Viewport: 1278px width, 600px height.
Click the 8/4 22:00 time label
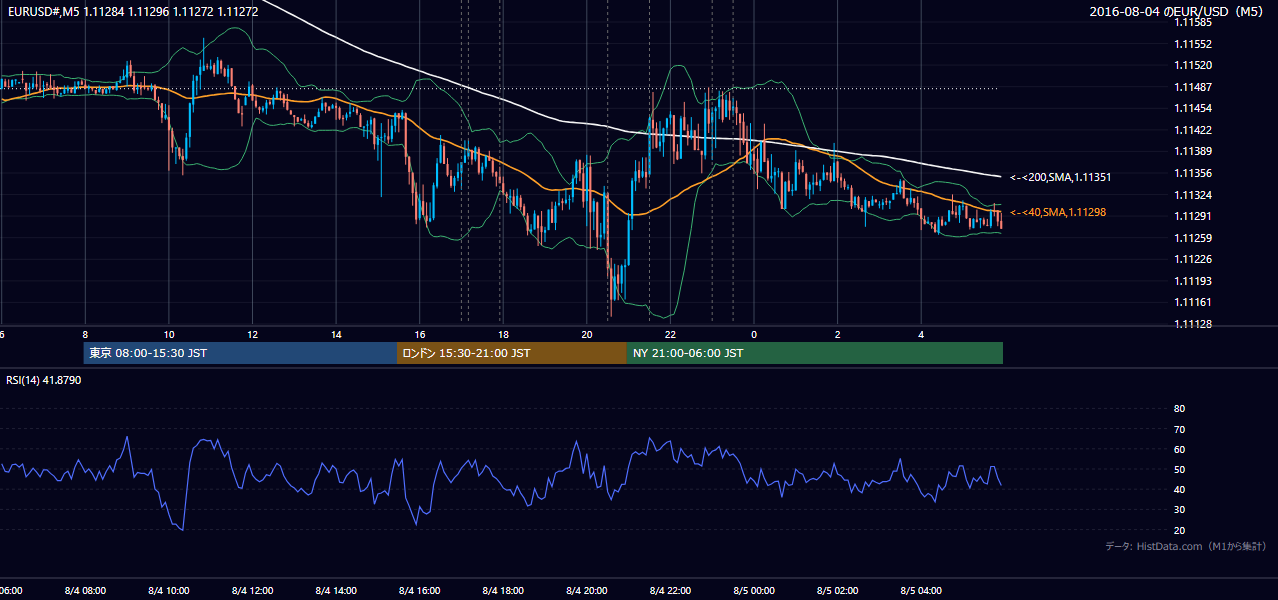coord(671,591)
